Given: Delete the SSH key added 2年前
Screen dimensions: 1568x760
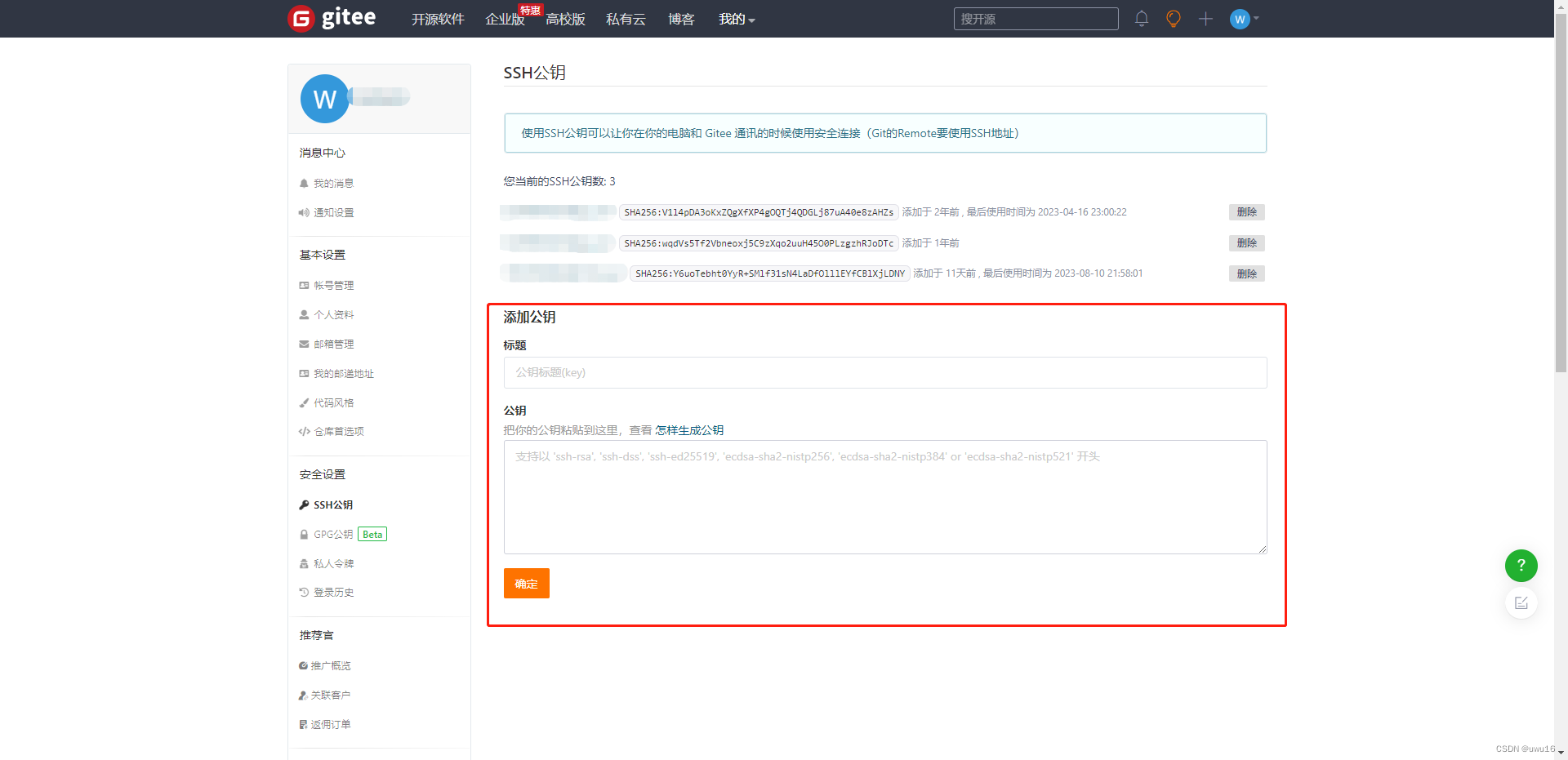Looking at the screenshot, I should 1247,212.
